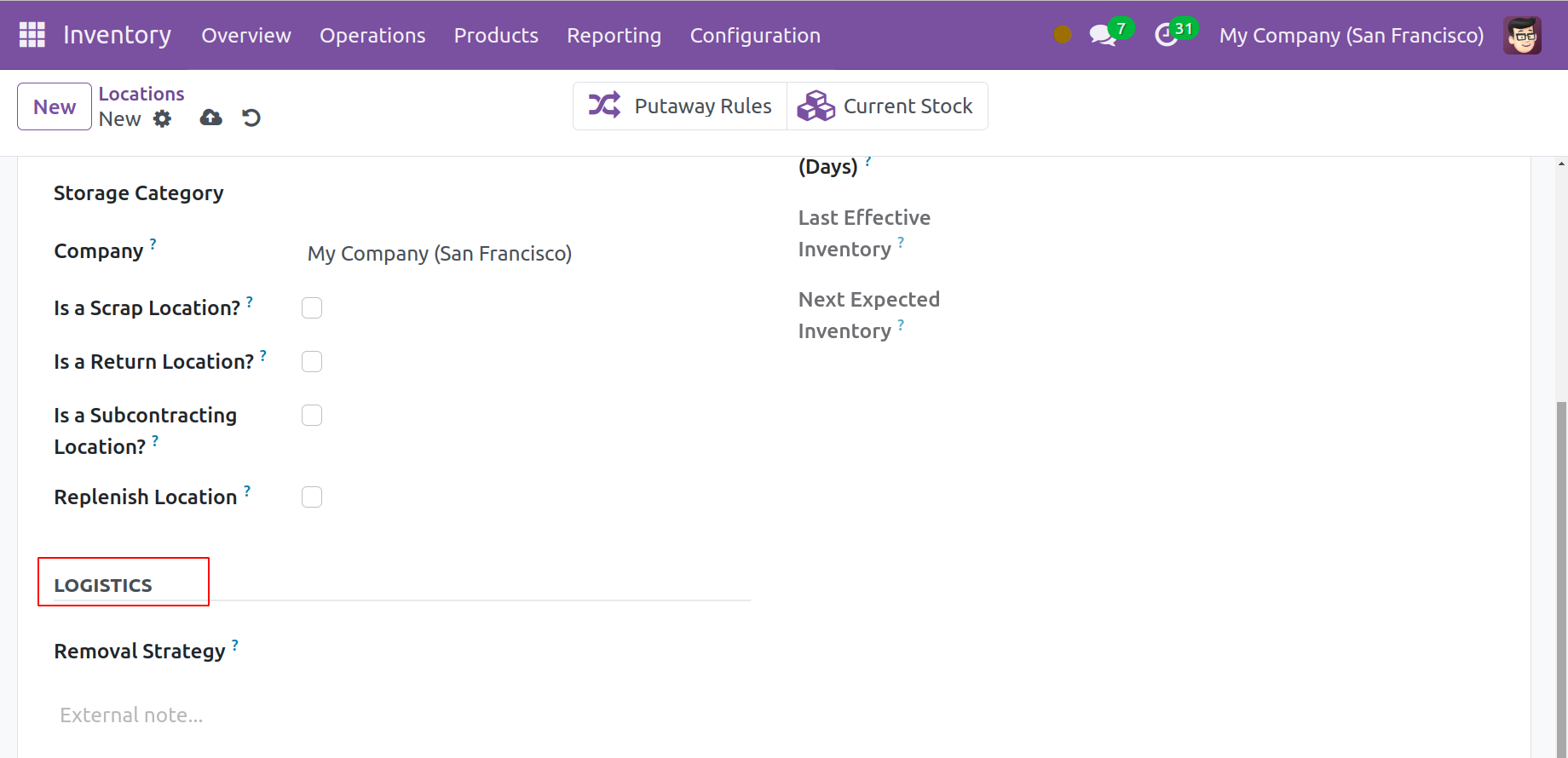1568x758 pixels.
Task: Open the Operations menu
Action: (372, 35)
